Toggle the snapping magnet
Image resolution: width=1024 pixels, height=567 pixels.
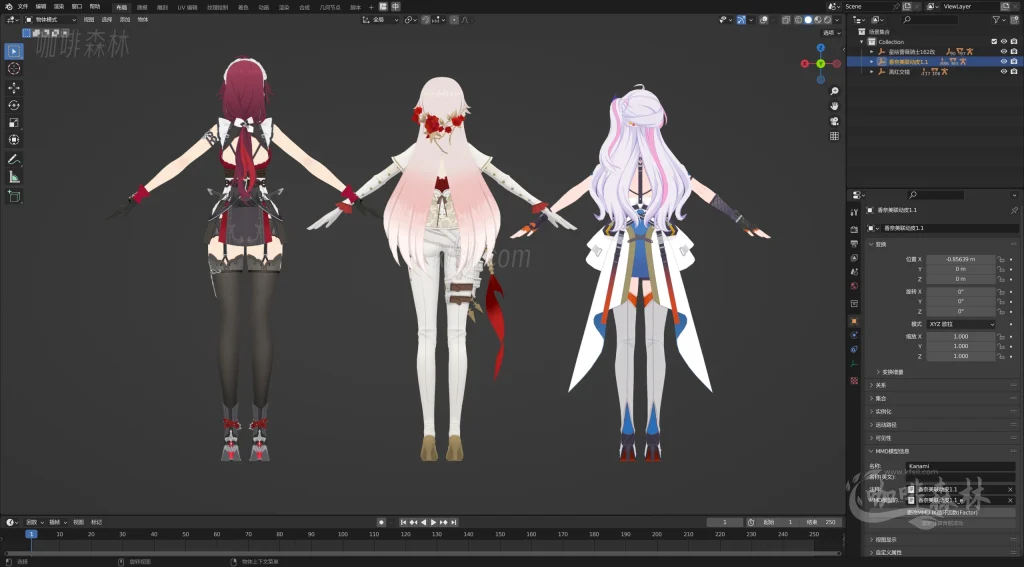point(426,20)
